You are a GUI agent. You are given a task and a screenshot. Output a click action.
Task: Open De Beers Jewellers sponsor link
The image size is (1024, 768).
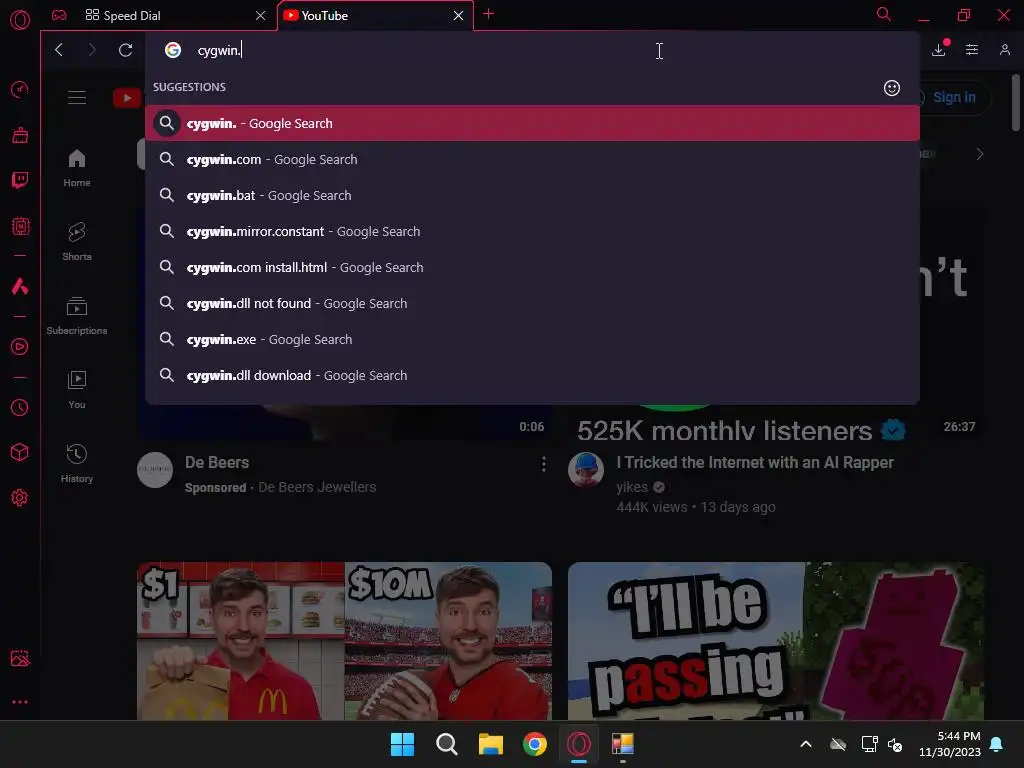(317, 487)
